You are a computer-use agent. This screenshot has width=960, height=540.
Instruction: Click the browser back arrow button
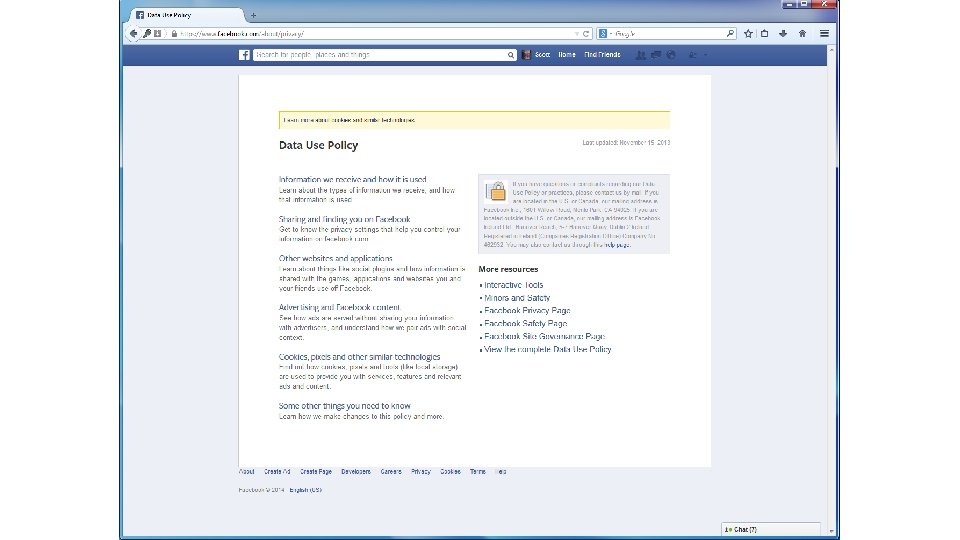(133, 34)
